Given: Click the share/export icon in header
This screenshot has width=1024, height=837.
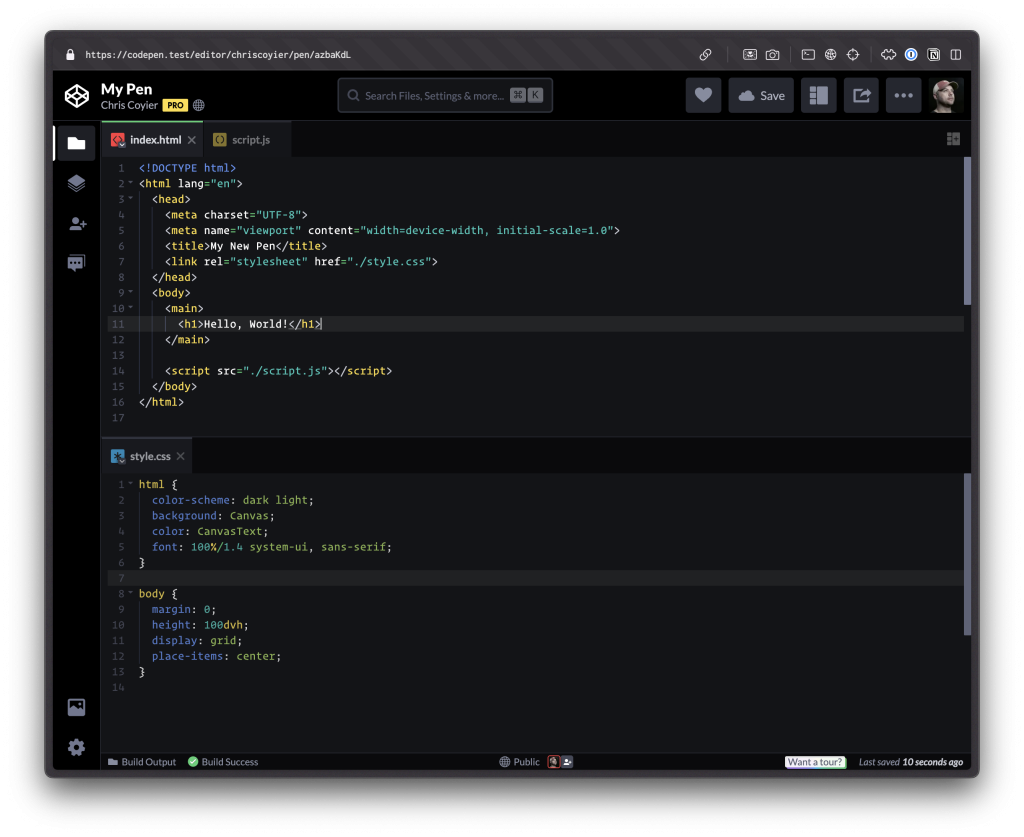Looking at the screenshot, I should (861, 96).
